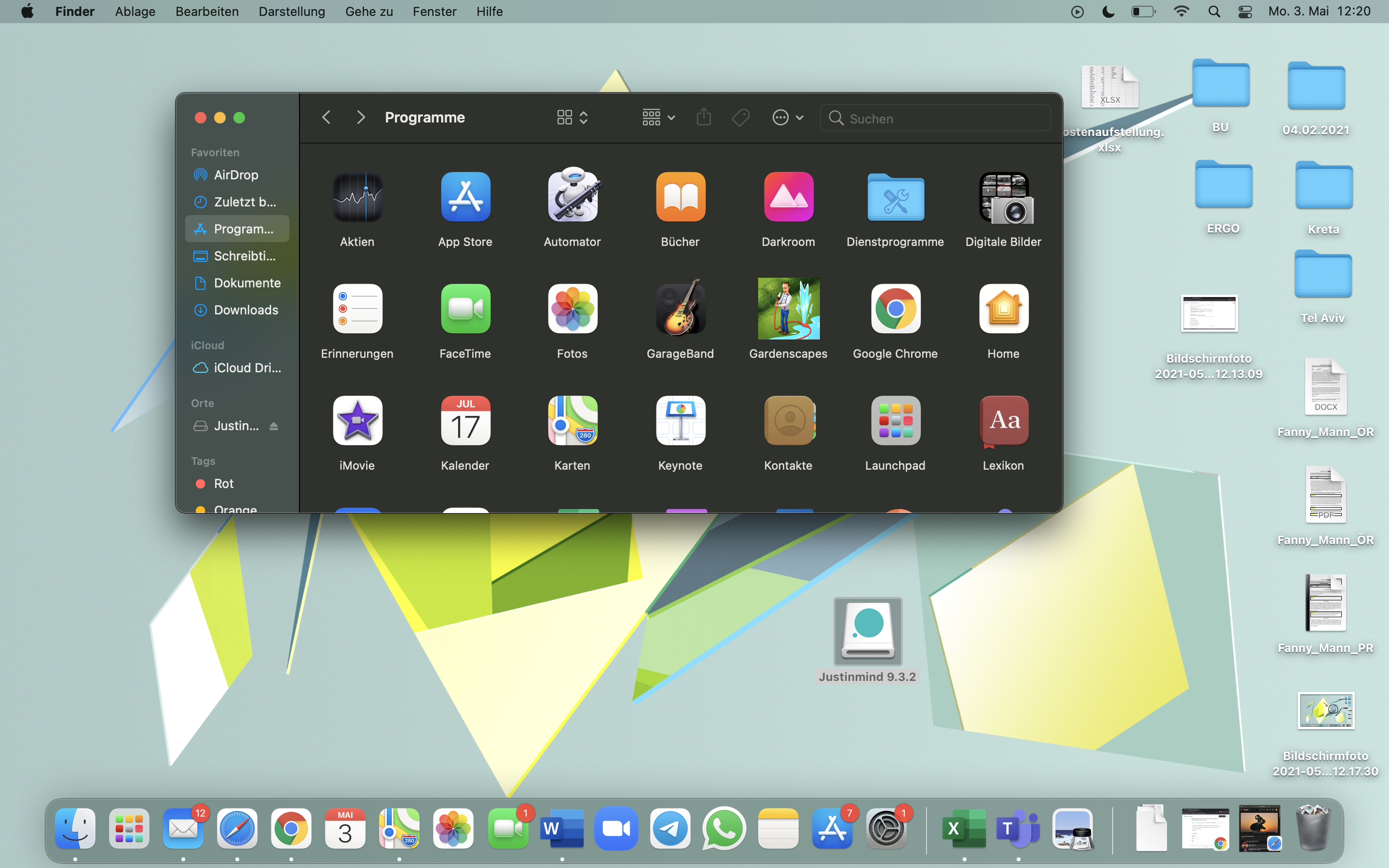Eject the Justin... volume in sidebar
1389x868 pixels.
click(274, 426)
